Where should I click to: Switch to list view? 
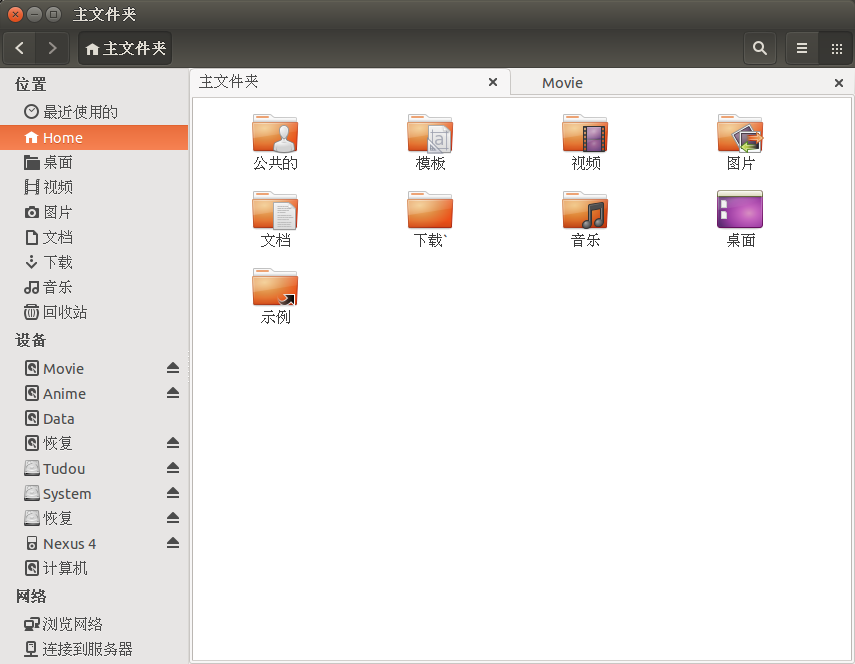point(802,48)
